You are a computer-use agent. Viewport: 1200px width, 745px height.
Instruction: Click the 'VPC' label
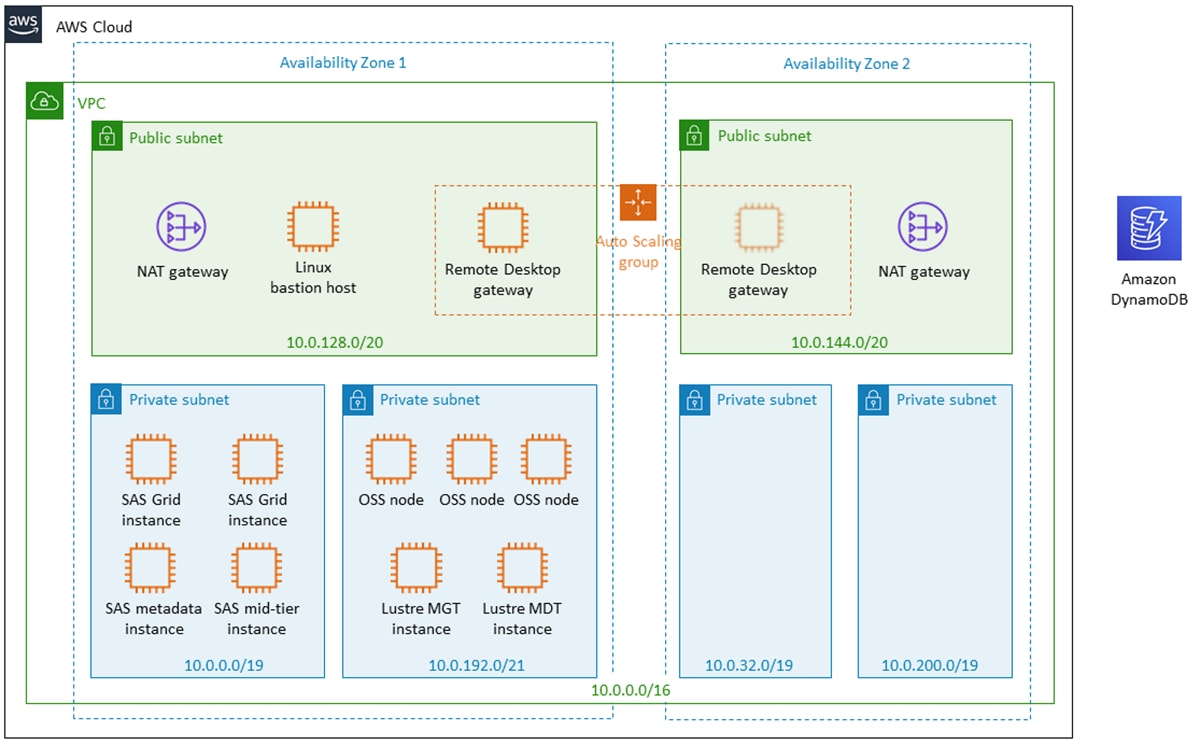91,103
